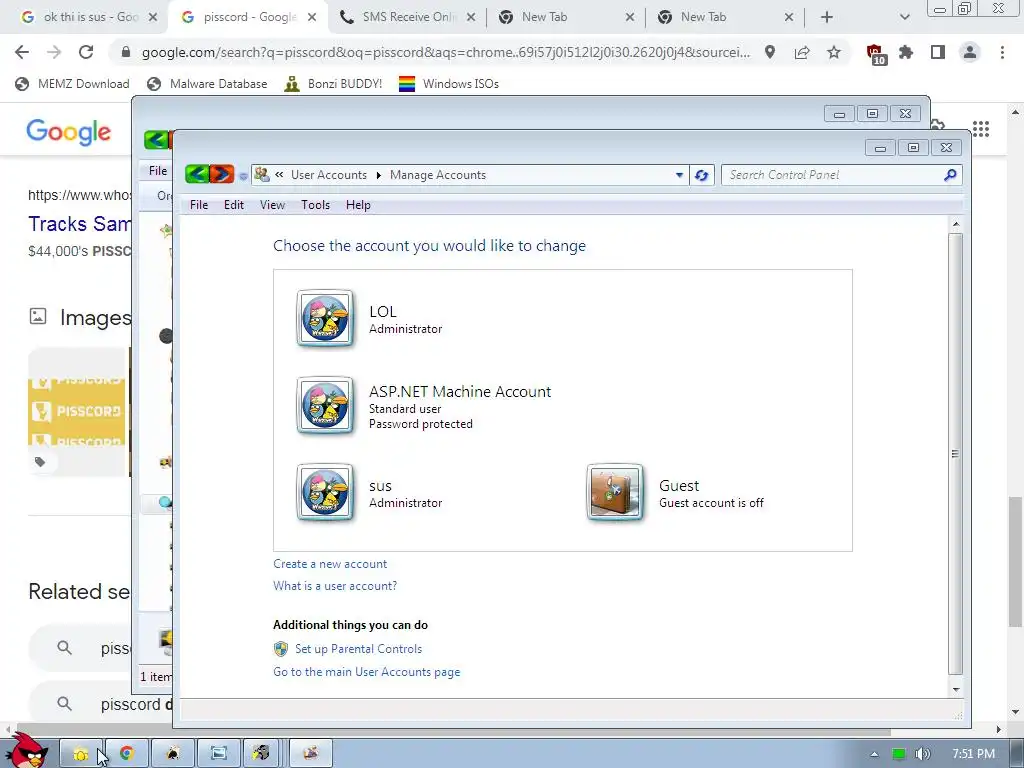Reload the Chrome page

coord(86,52)
